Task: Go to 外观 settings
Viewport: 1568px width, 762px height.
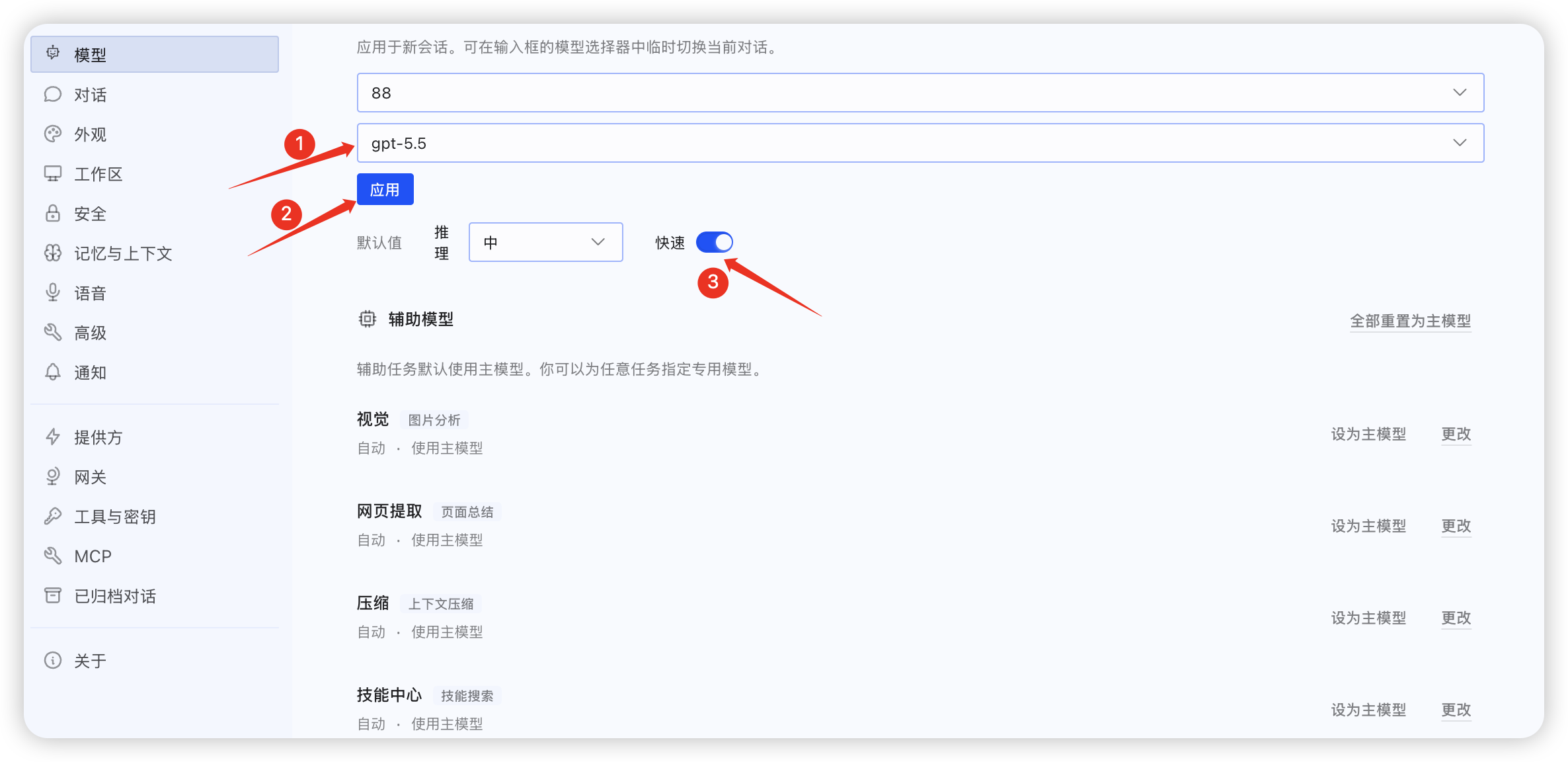Action: coord(155,134)
